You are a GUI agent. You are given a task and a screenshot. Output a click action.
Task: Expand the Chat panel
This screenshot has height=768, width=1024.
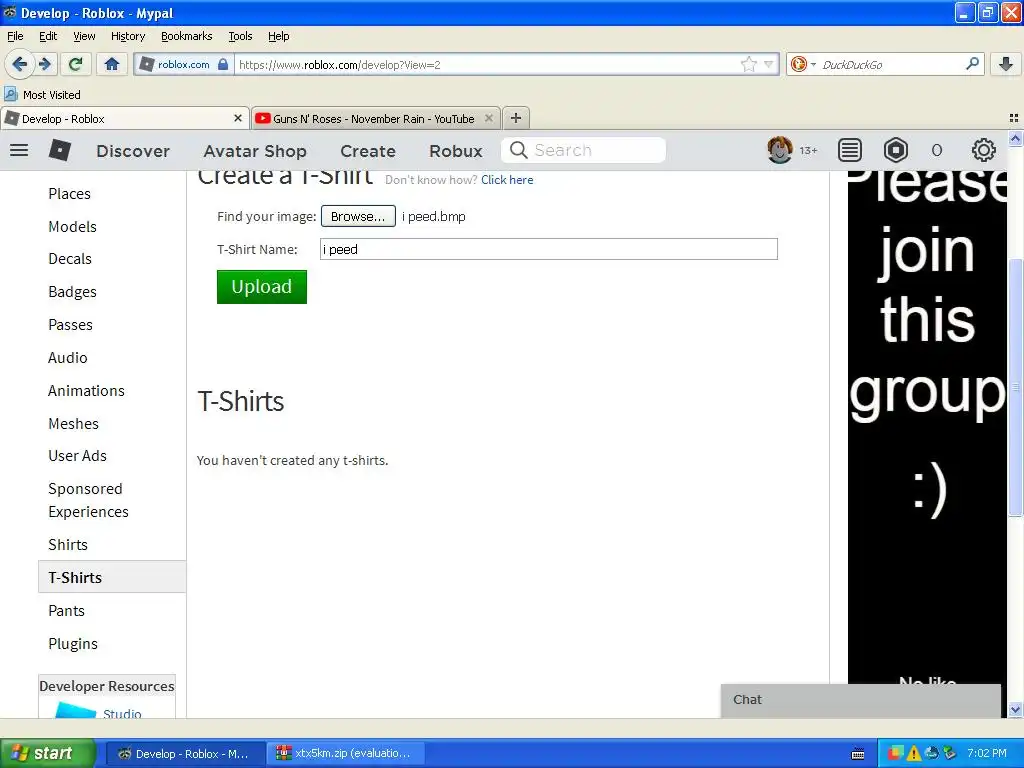point(861,700)
